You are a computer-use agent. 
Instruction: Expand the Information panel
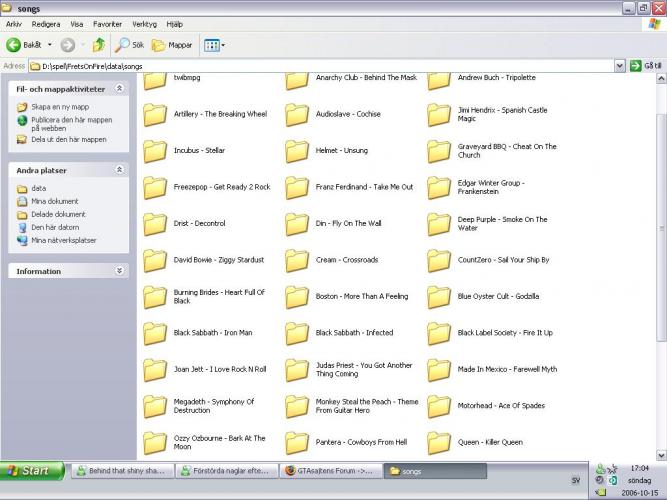point(119,271)
